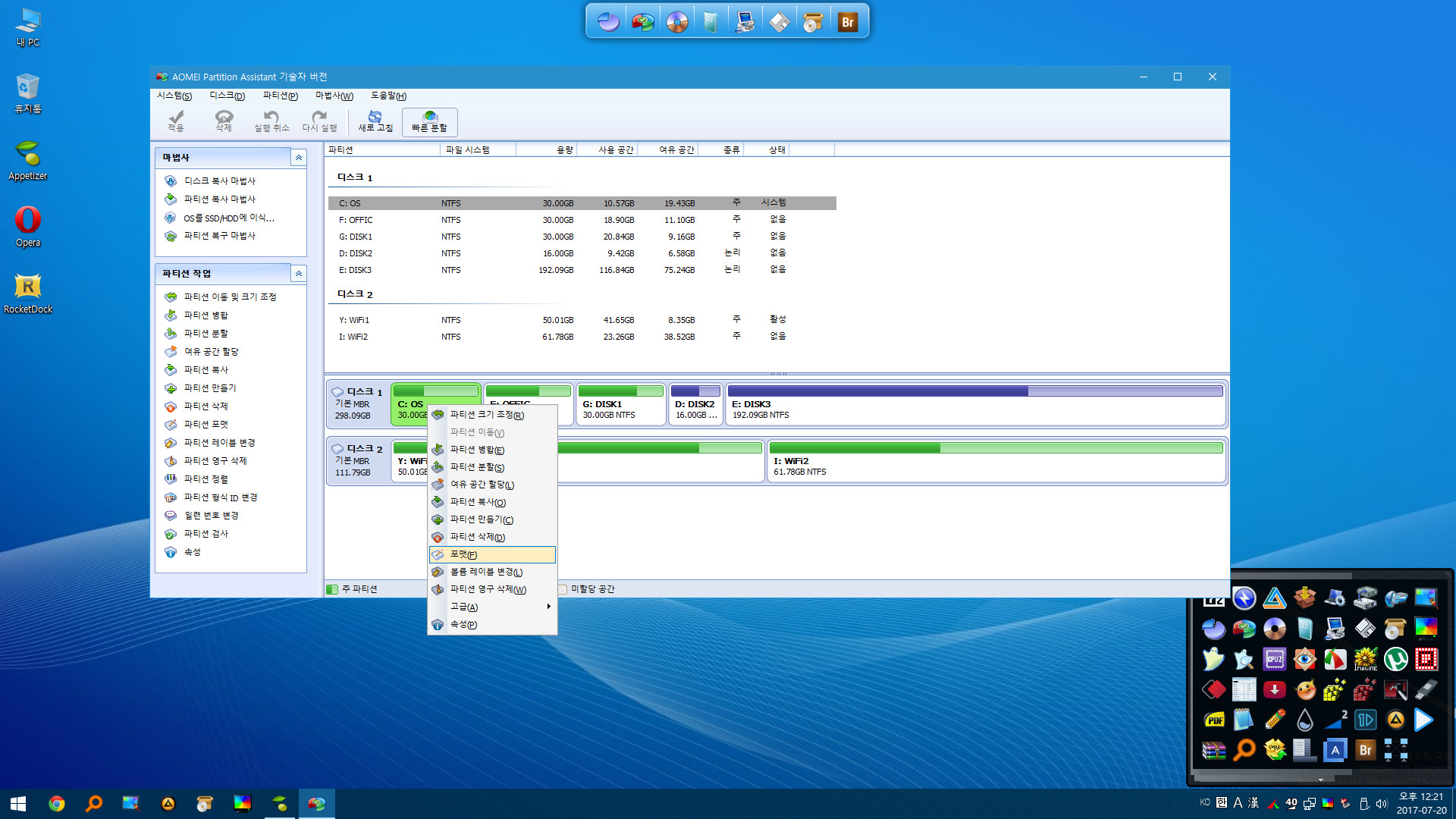Open the 파티션(P) menu
Image resolution: width=1456 pixels, height=819 pixels.
pyautogui.click(x=281, y=96)
